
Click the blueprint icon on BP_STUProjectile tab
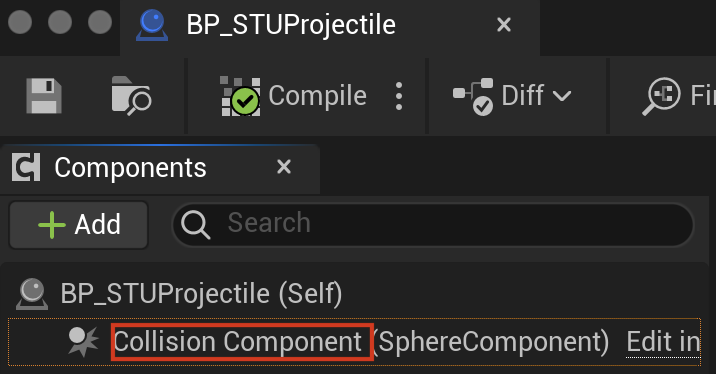pyautogui.click(x=152, y=25)
